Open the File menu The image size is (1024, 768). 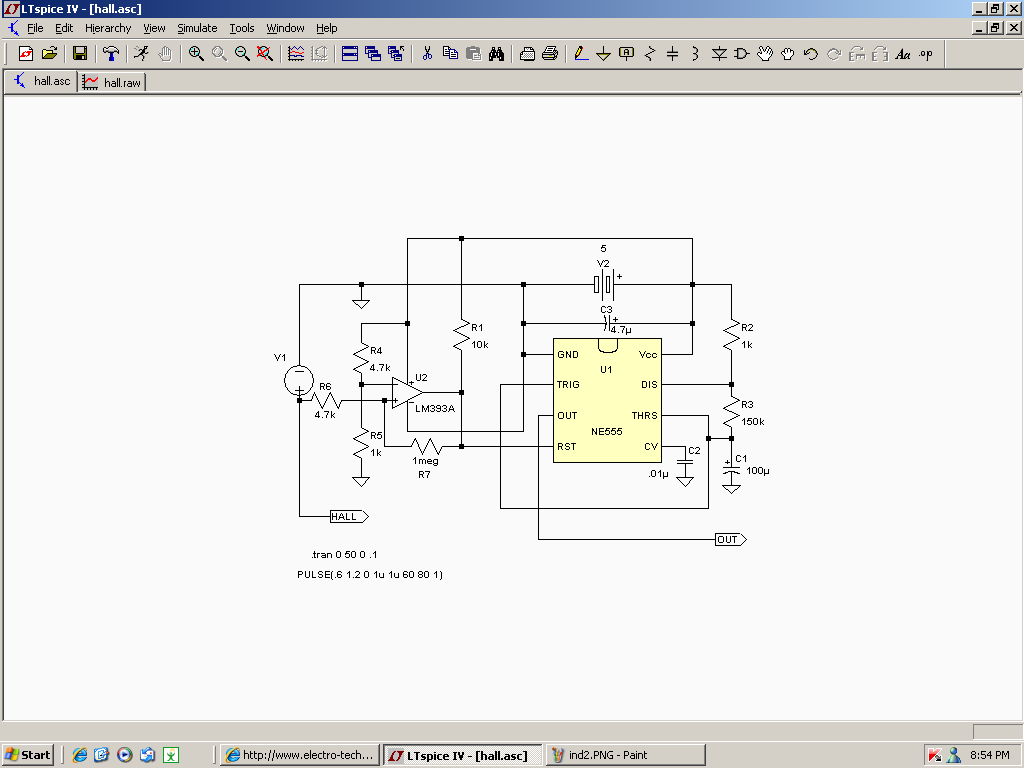(x=35, y=28)
